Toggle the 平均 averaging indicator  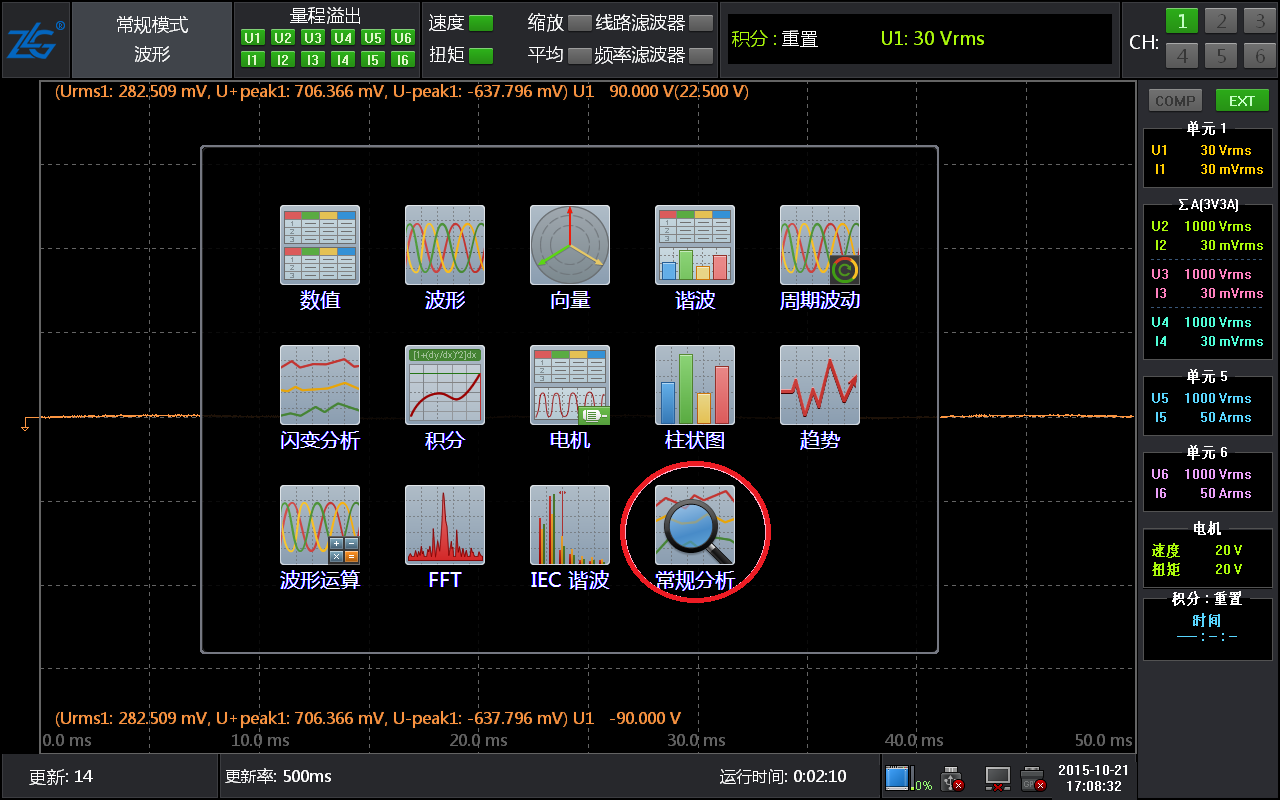click(580, 56)
